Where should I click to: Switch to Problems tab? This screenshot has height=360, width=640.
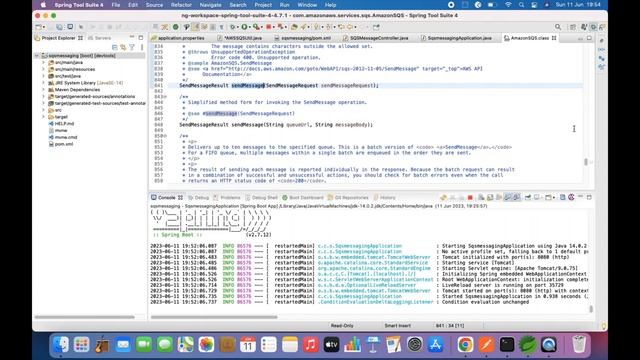coord(227,198)
